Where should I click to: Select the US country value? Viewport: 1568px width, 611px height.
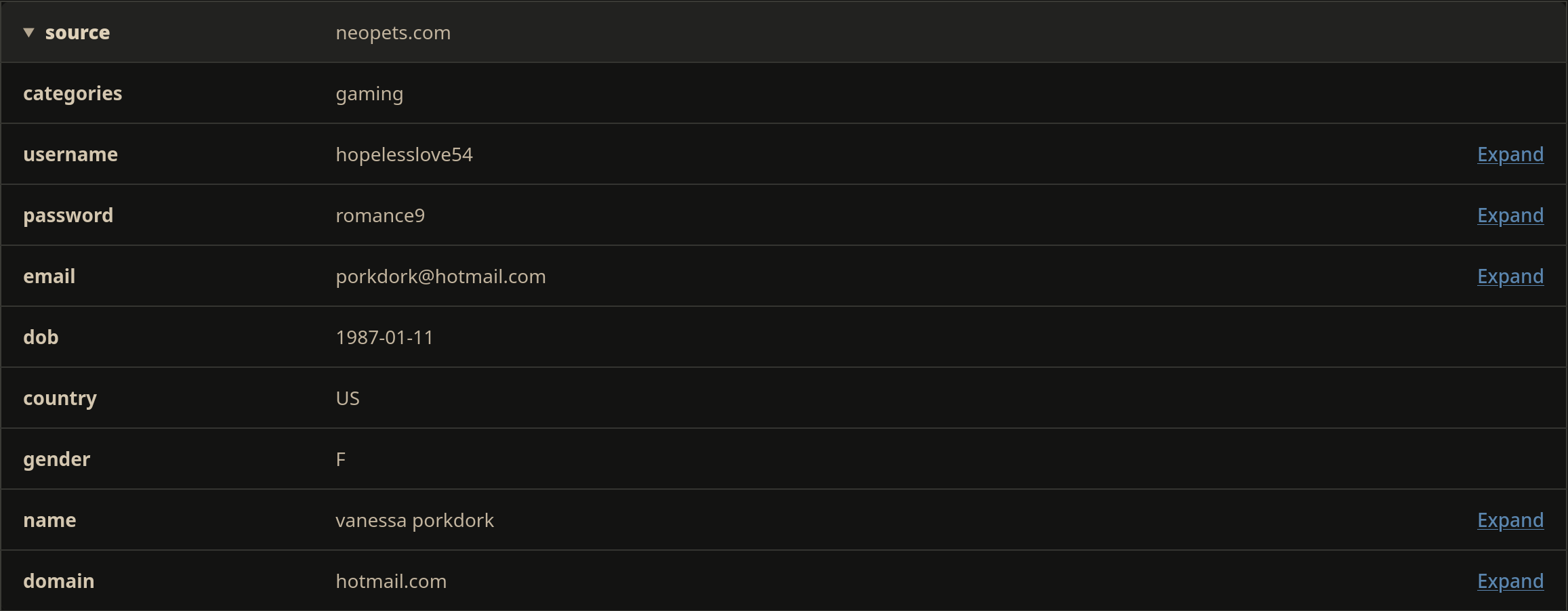[x=348, y=398]
